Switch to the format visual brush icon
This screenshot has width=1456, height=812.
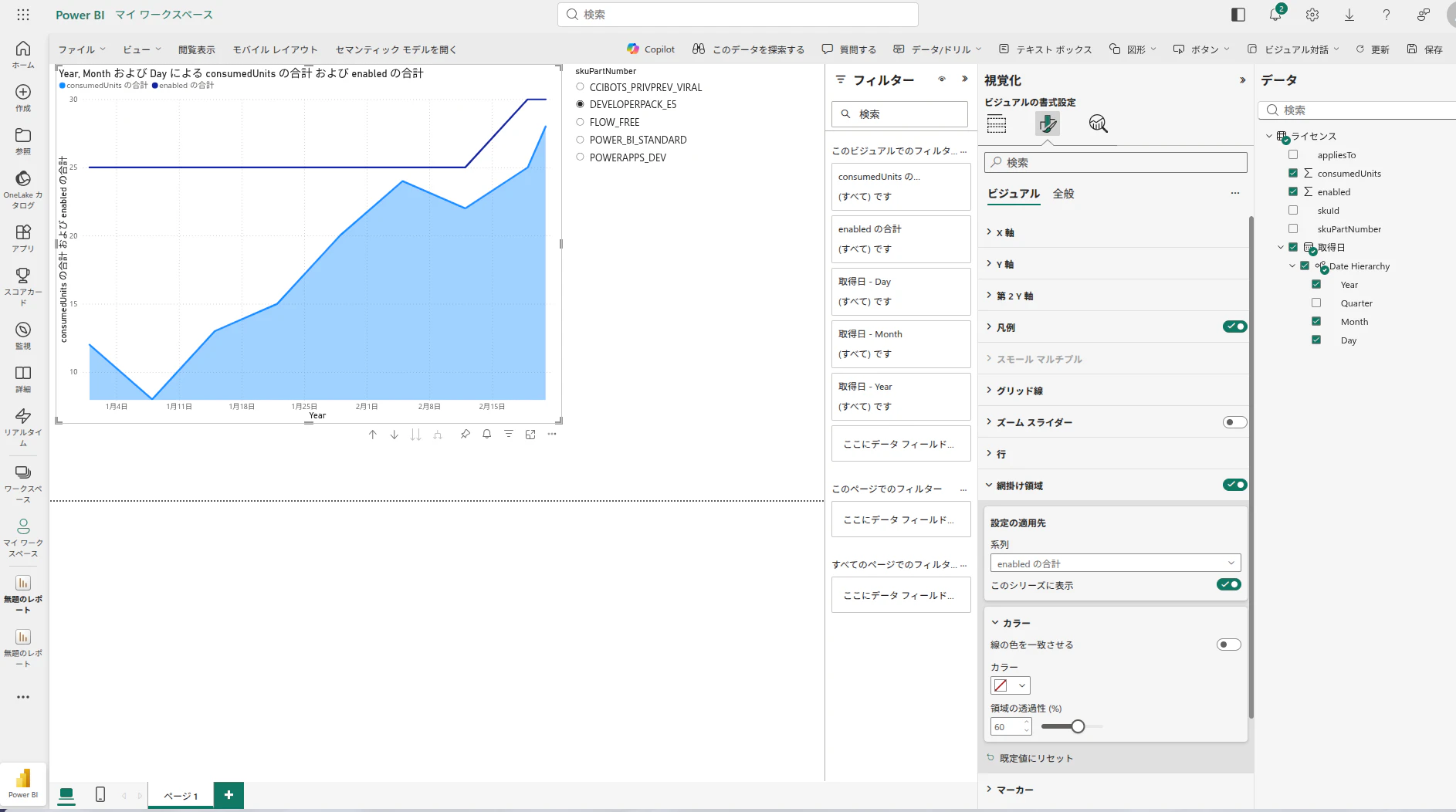pyautogui.click(x=1047, y=123)
